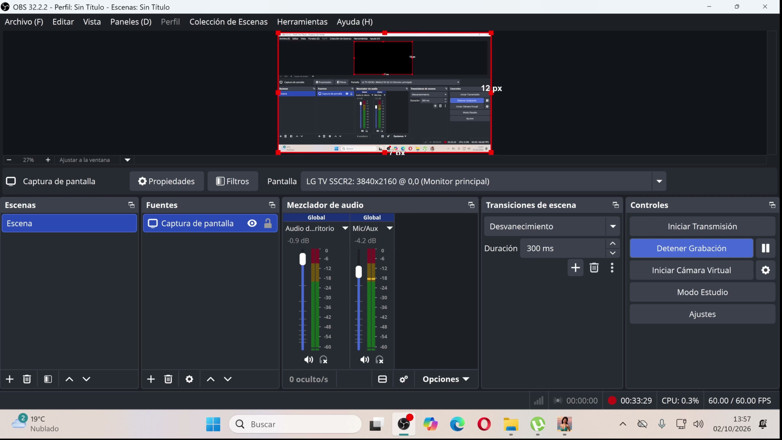The image size is (782, 440).
Task: Open Microsoft Edge from taskbar
Action: (457, 424)
